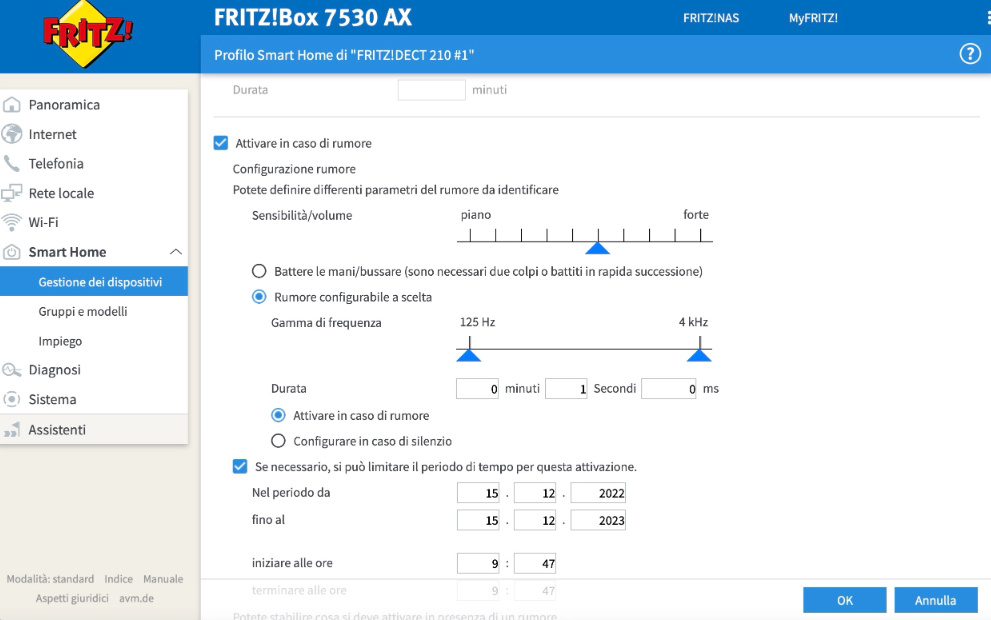This screenshot has height=620, width=991.
Task: Select 'Battere le mani/bussare' radio option
Action: click(259, 271)
